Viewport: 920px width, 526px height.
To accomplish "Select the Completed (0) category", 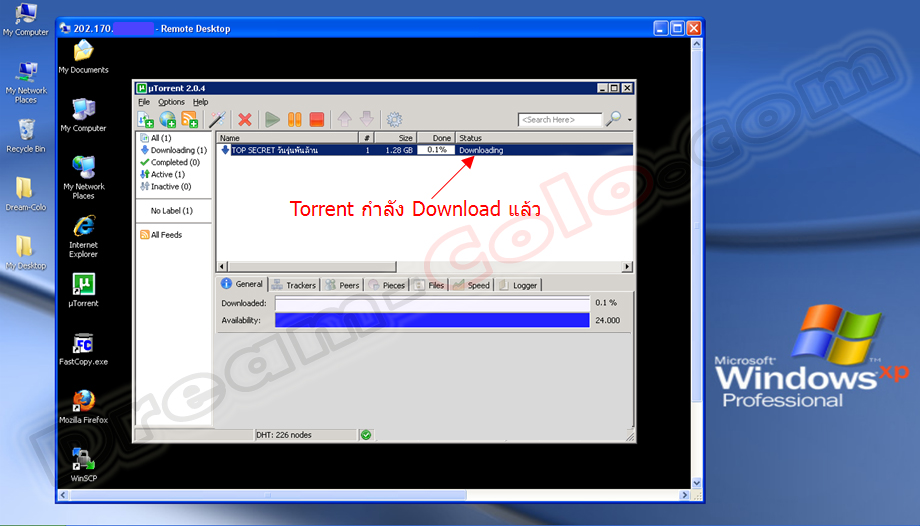I will pos(170,163).
